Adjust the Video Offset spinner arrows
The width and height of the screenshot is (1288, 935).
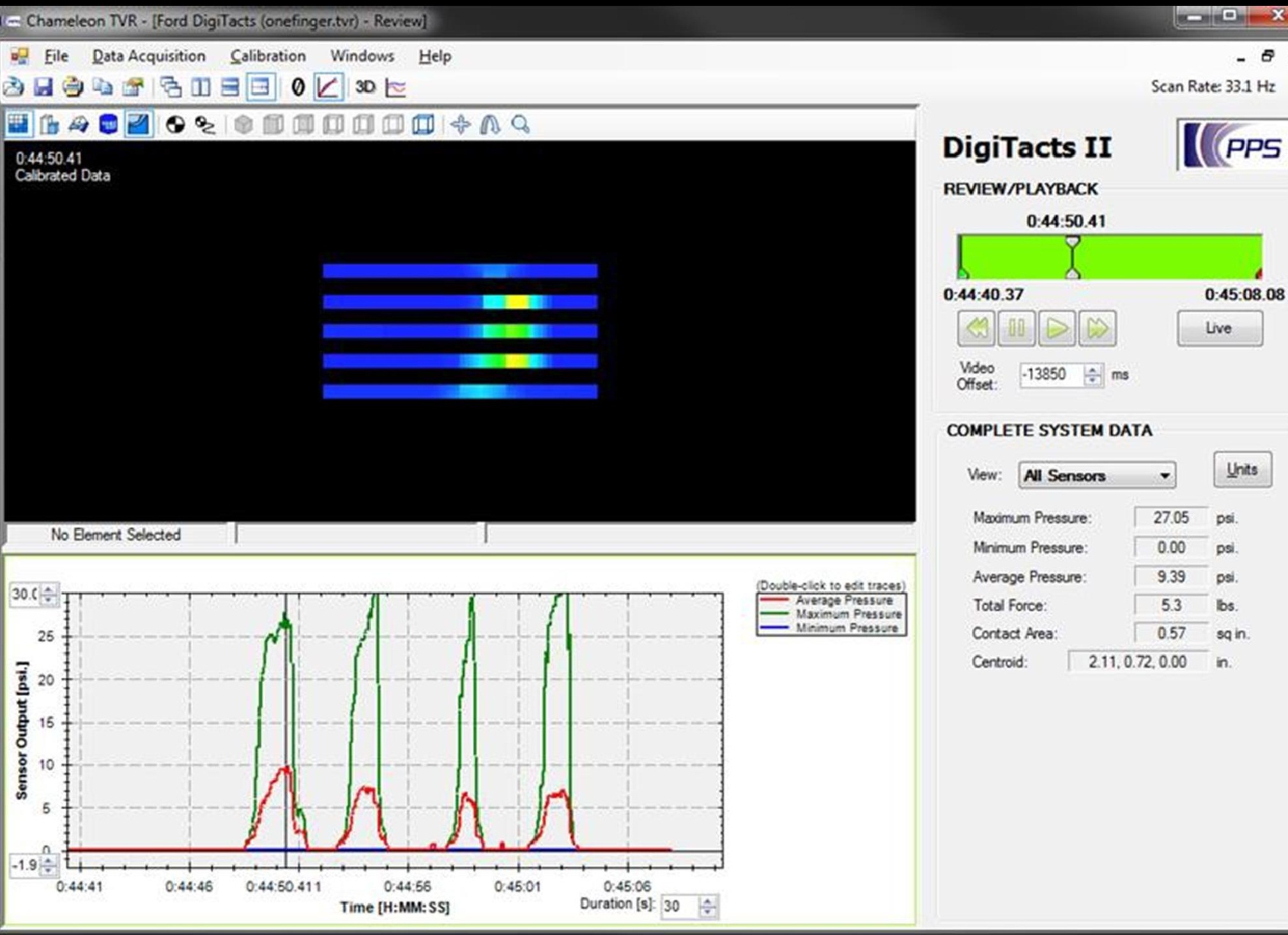pos(1093,374)
